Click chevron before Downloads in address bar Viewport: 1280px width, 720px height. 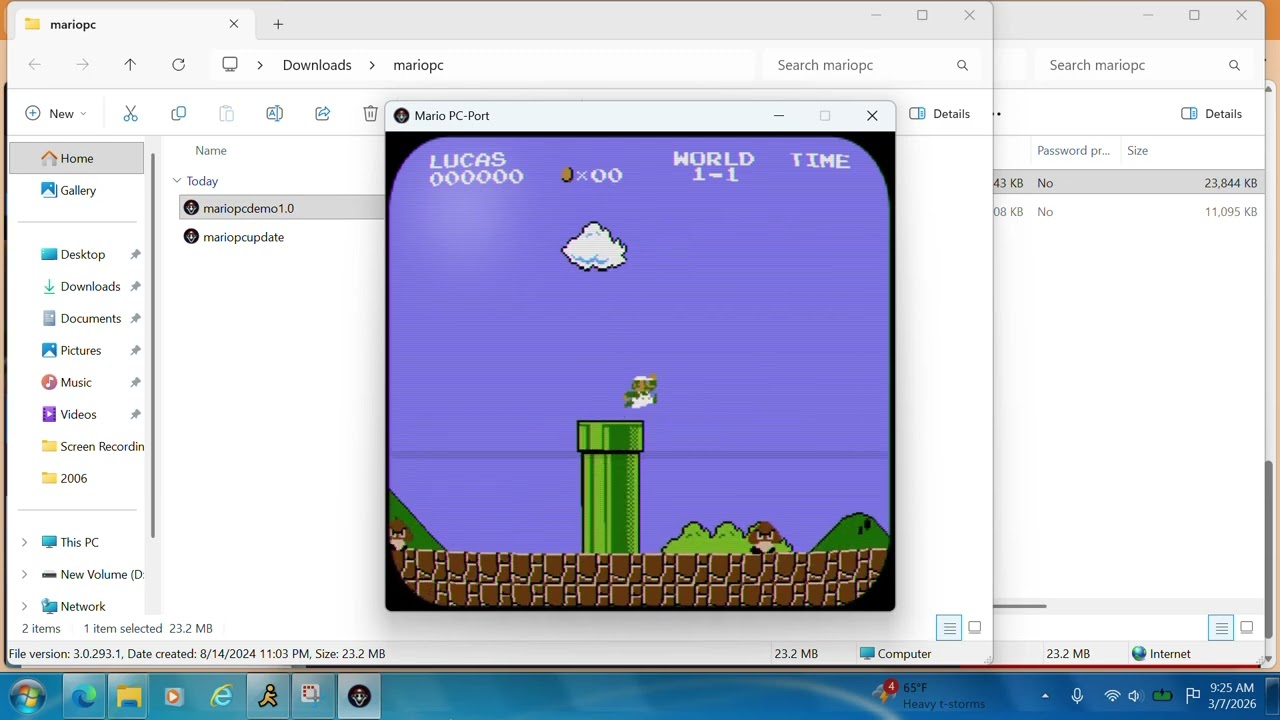point(260,65)
